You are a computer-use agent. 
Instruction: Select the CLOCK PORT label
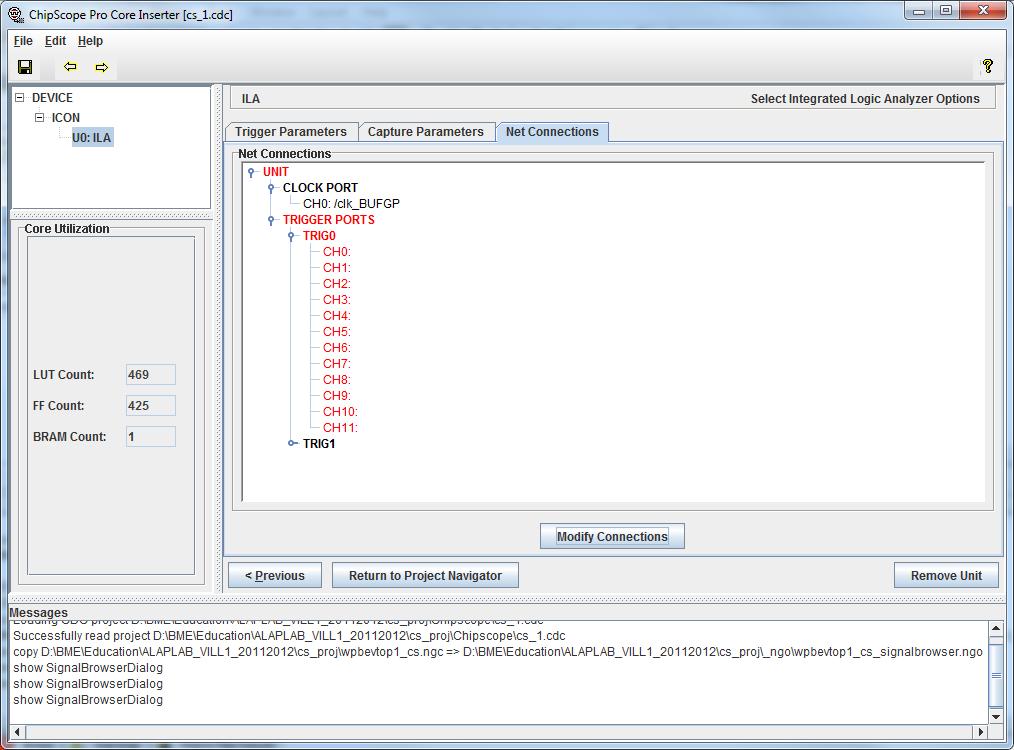tap(320, 188)
